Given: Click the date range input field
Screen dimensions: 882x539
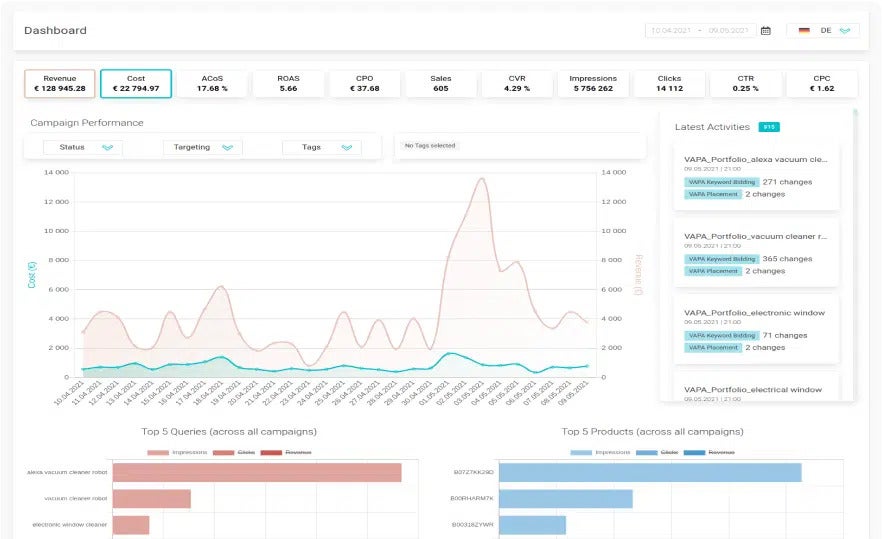Looking at the screenshot, I should coord(699,31).
